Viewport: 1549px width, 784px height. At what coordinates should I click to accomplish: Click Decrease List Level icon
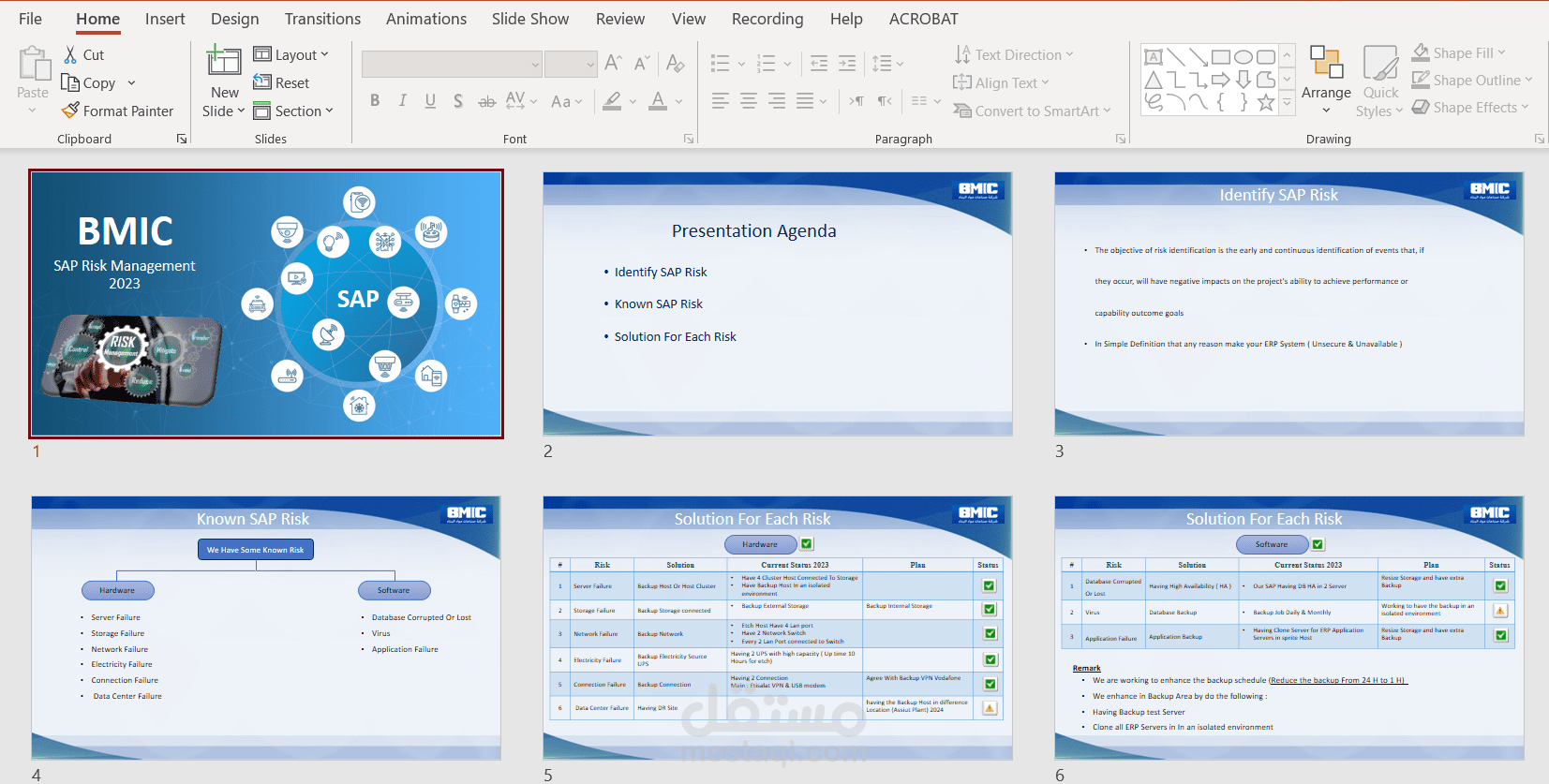pyautogui.click(x=819, y=64)
